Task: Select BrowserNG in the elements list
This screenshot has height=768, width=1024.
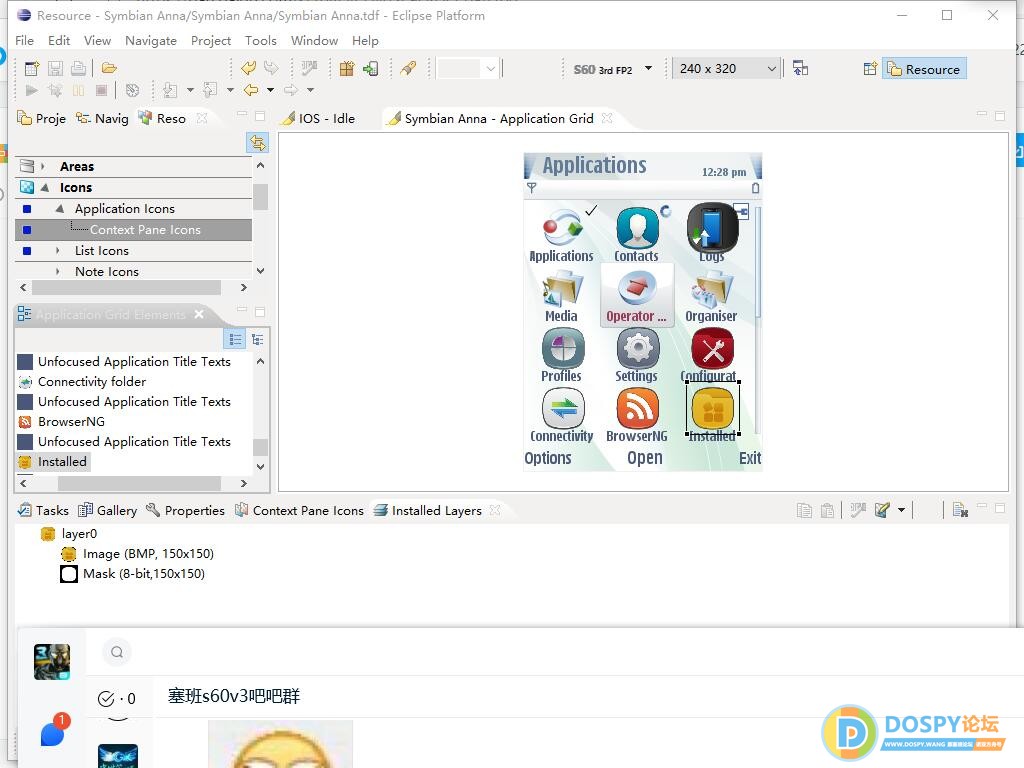Action: point(62,422)
